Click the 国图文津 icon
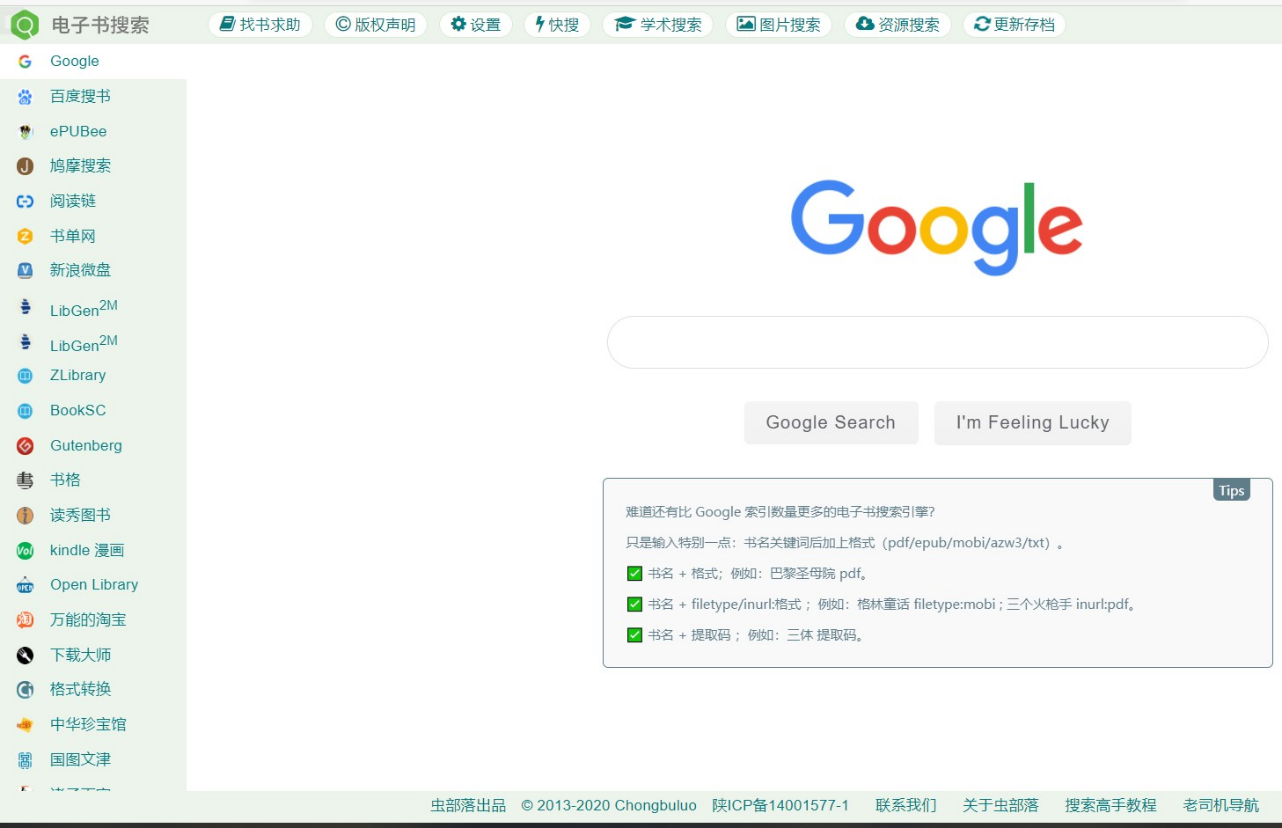The height and width of the screenshot is (828, 1282). pyautogui.click(x=25, y=759)
